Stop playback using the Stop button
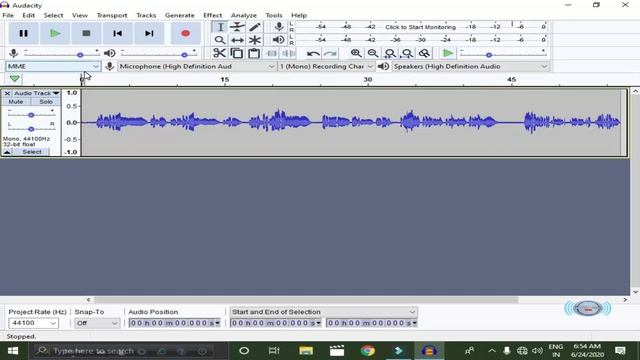This screenshot has height=360, width=640. coord(86,33)
